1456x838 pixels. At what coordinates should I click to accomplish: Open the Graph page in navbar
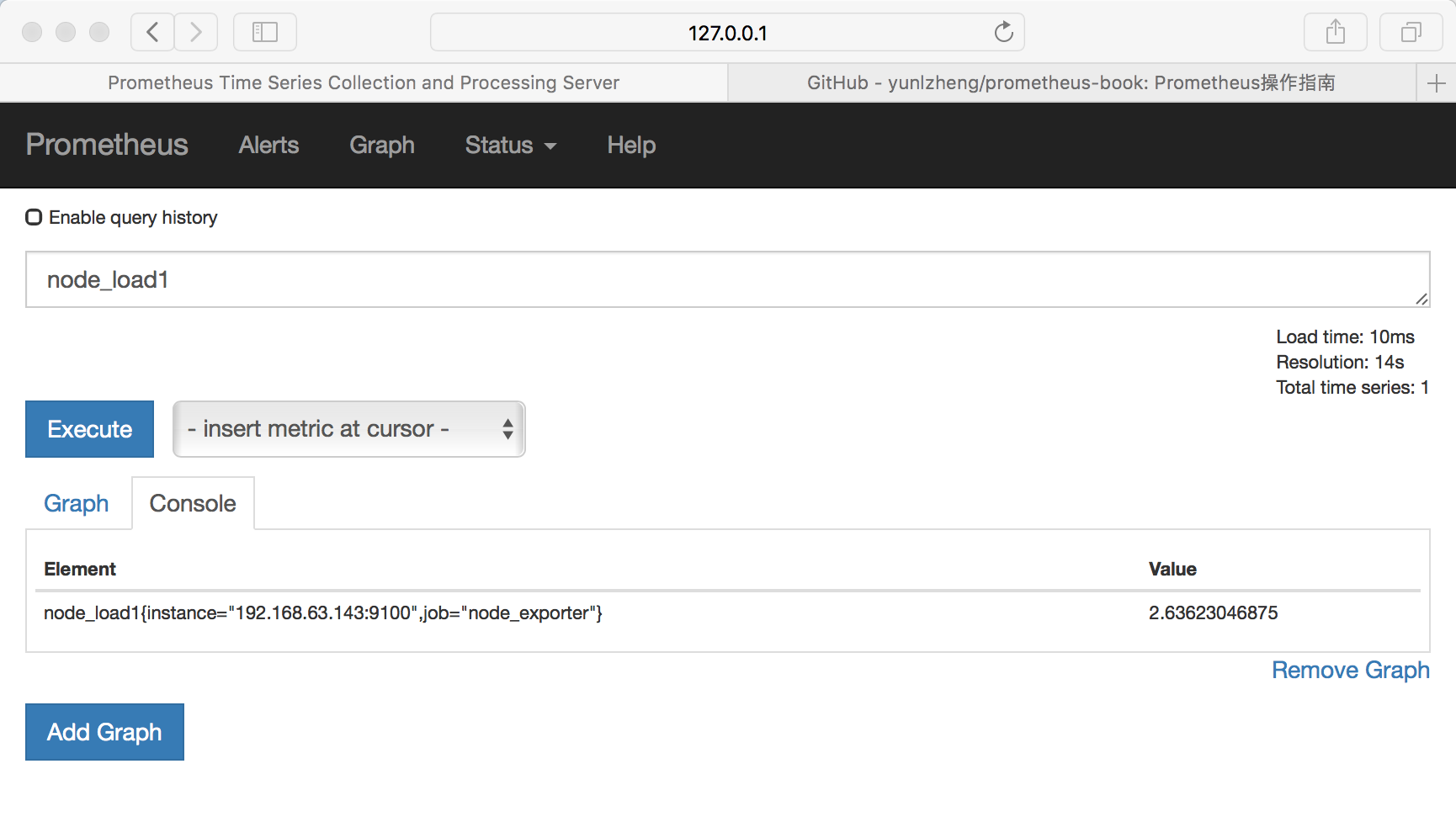382,145
